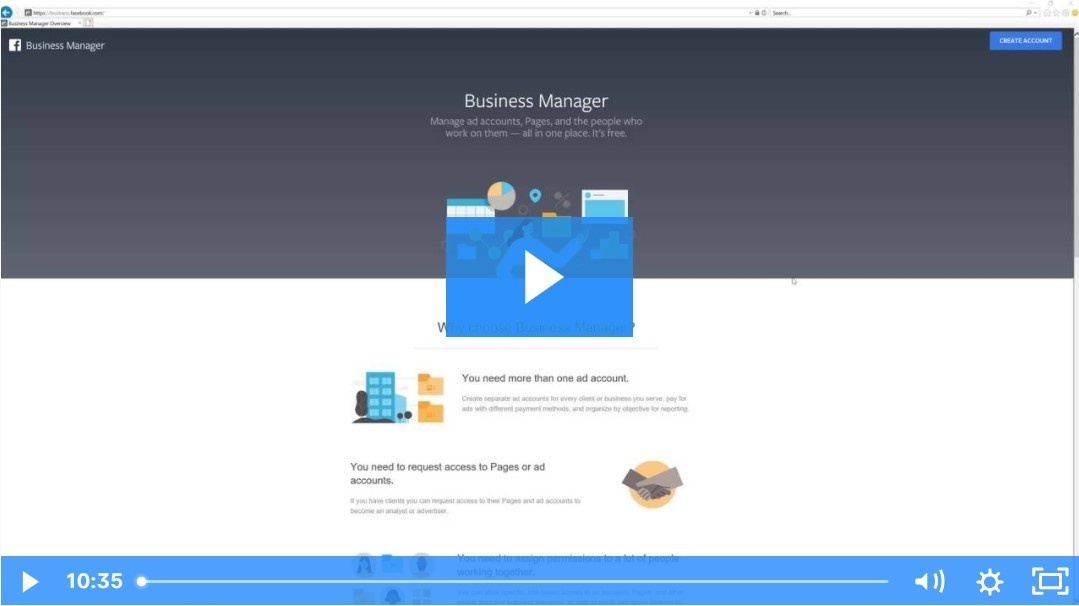The width and height of the screenshot is (1079, 606).
Task: Click the 'Manage ad accounts, Pages' subtitle text
Action: click(536, 127)
